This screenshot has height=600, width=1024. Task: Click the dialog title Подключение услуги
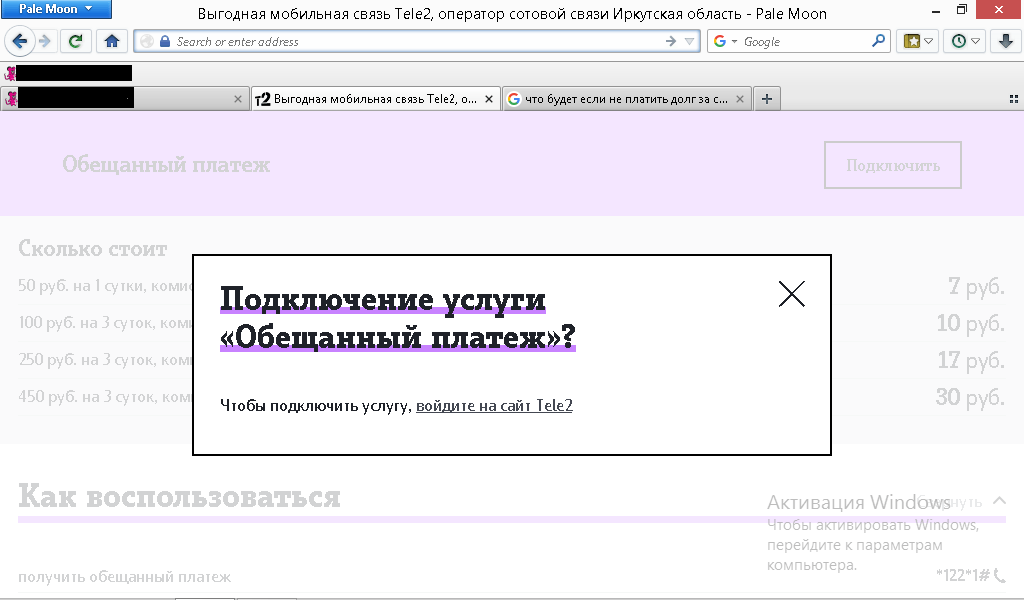coord(398,318)
